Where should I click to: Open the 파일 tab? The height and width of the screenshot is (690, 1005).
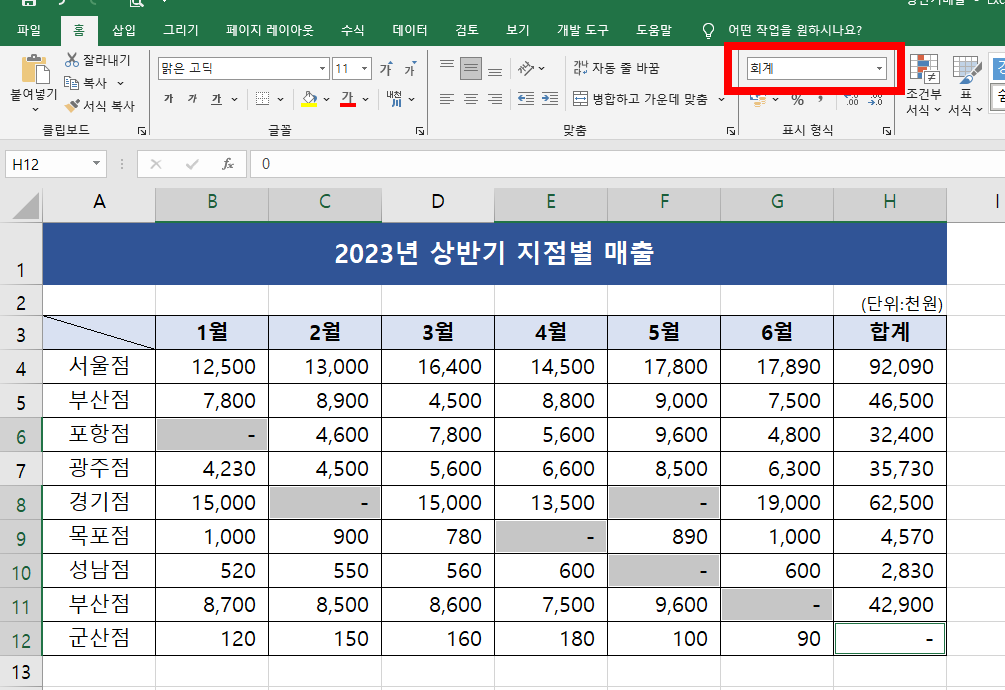tap(29, 30)
